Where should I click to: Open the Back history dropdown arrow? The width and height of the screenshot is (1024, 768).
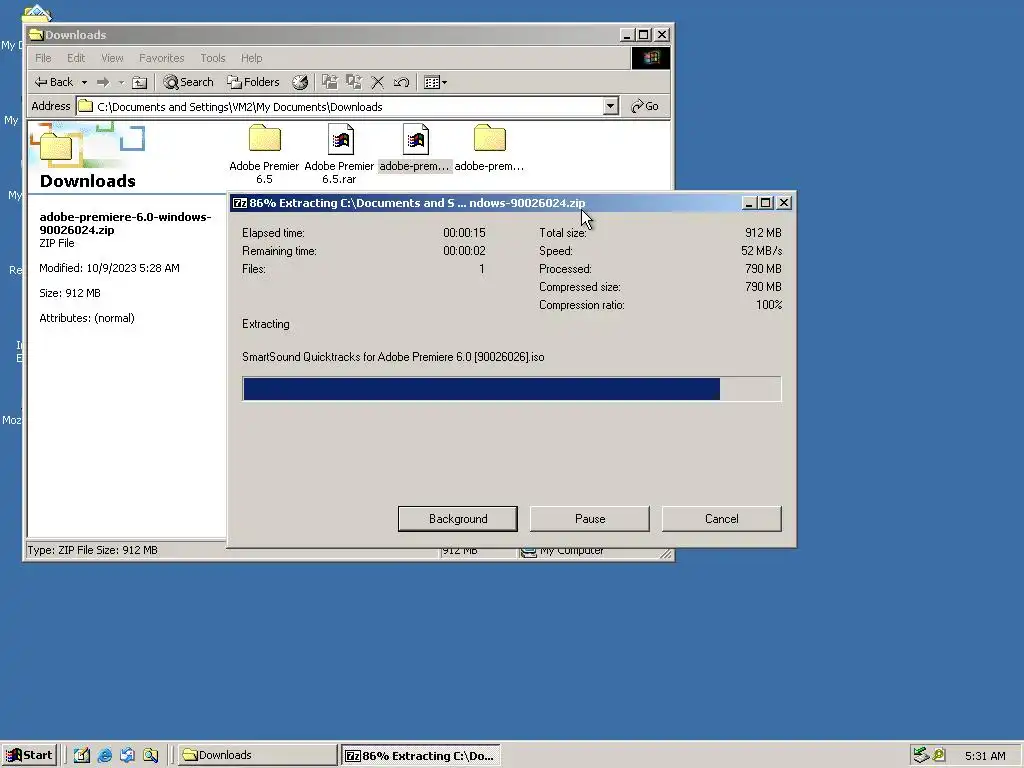(84, 82)
